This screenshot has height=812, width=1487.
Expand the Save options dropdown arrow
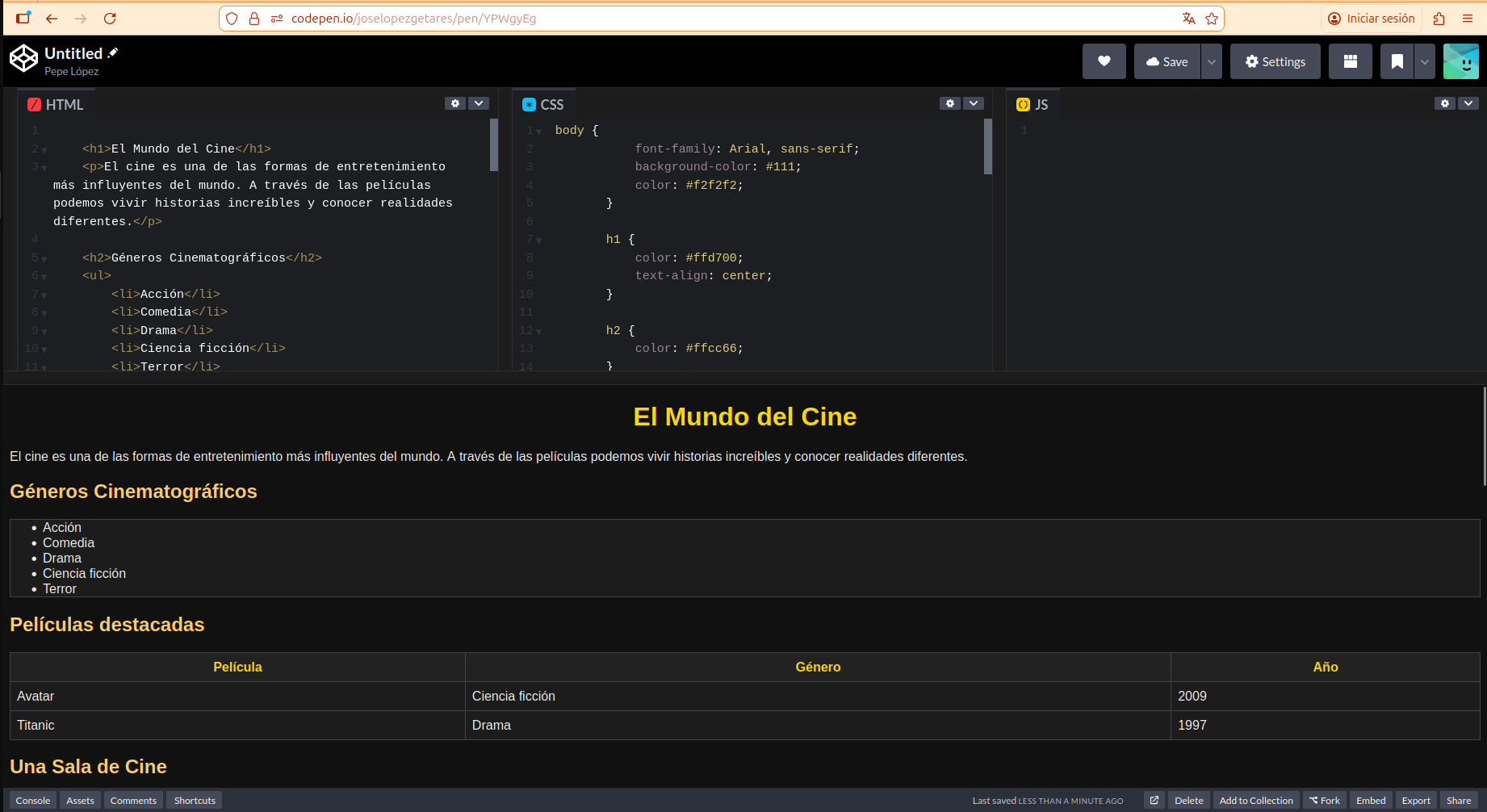click(x=1212, y=61)
